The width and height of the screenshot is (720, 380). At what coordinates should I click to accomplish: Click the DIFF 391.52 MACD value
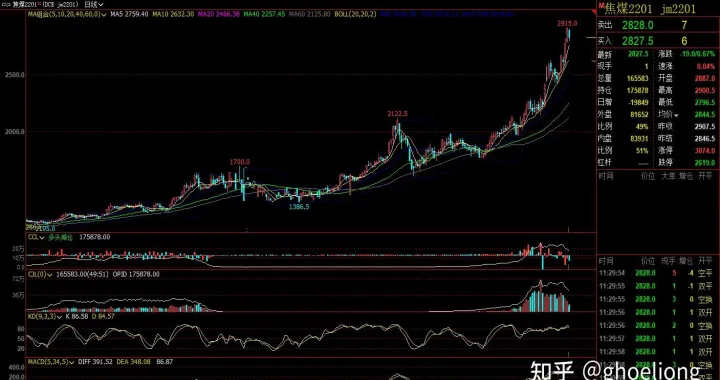[x=96, y=362]
